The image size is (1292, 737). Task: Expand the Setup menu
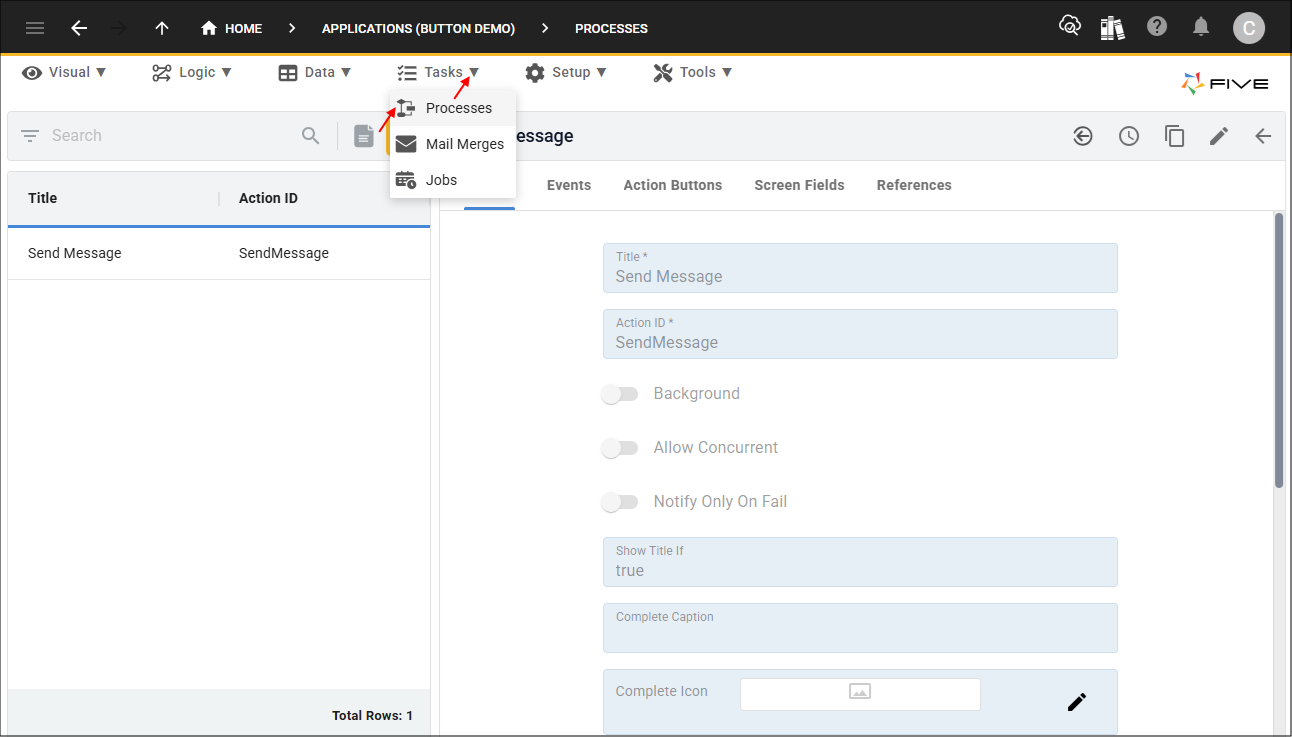[x=565, y=72]
